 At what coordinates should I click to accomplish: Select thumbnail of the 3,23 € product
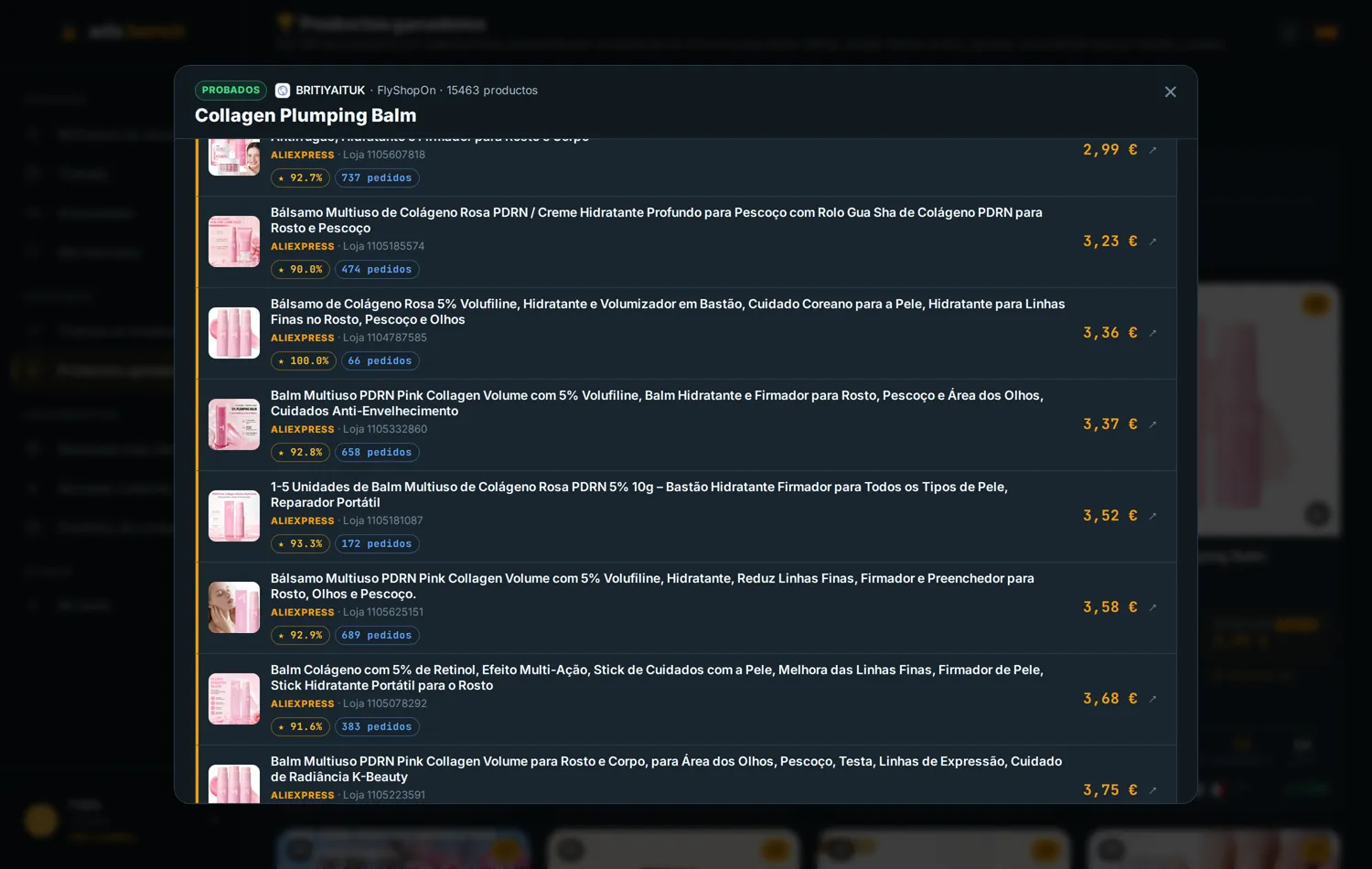234,241
